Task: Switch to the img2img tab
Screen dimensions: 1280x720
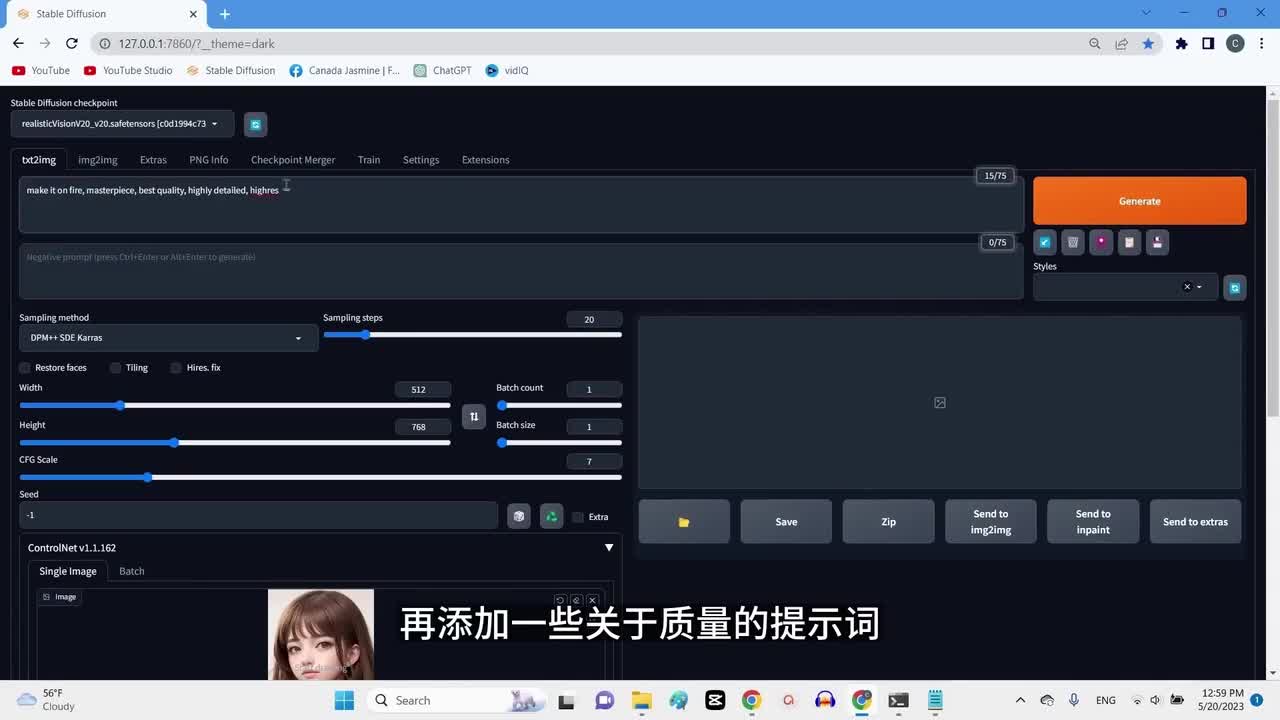Action: point(98,160)
